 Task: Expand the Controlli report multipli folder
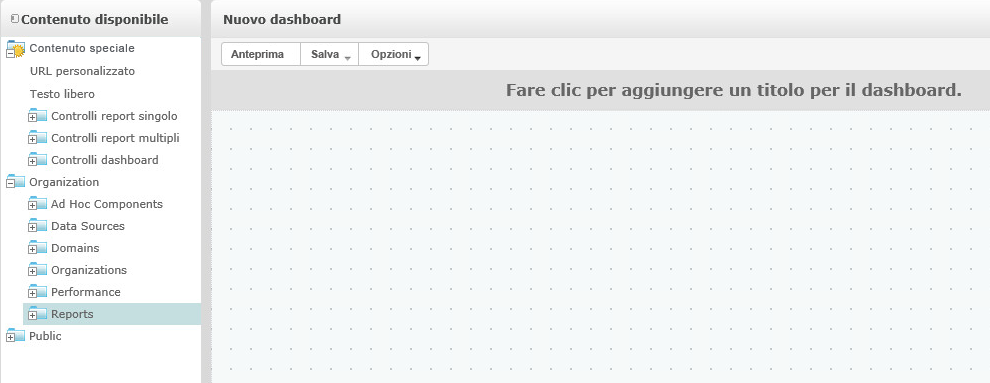[x=33, y=139]
